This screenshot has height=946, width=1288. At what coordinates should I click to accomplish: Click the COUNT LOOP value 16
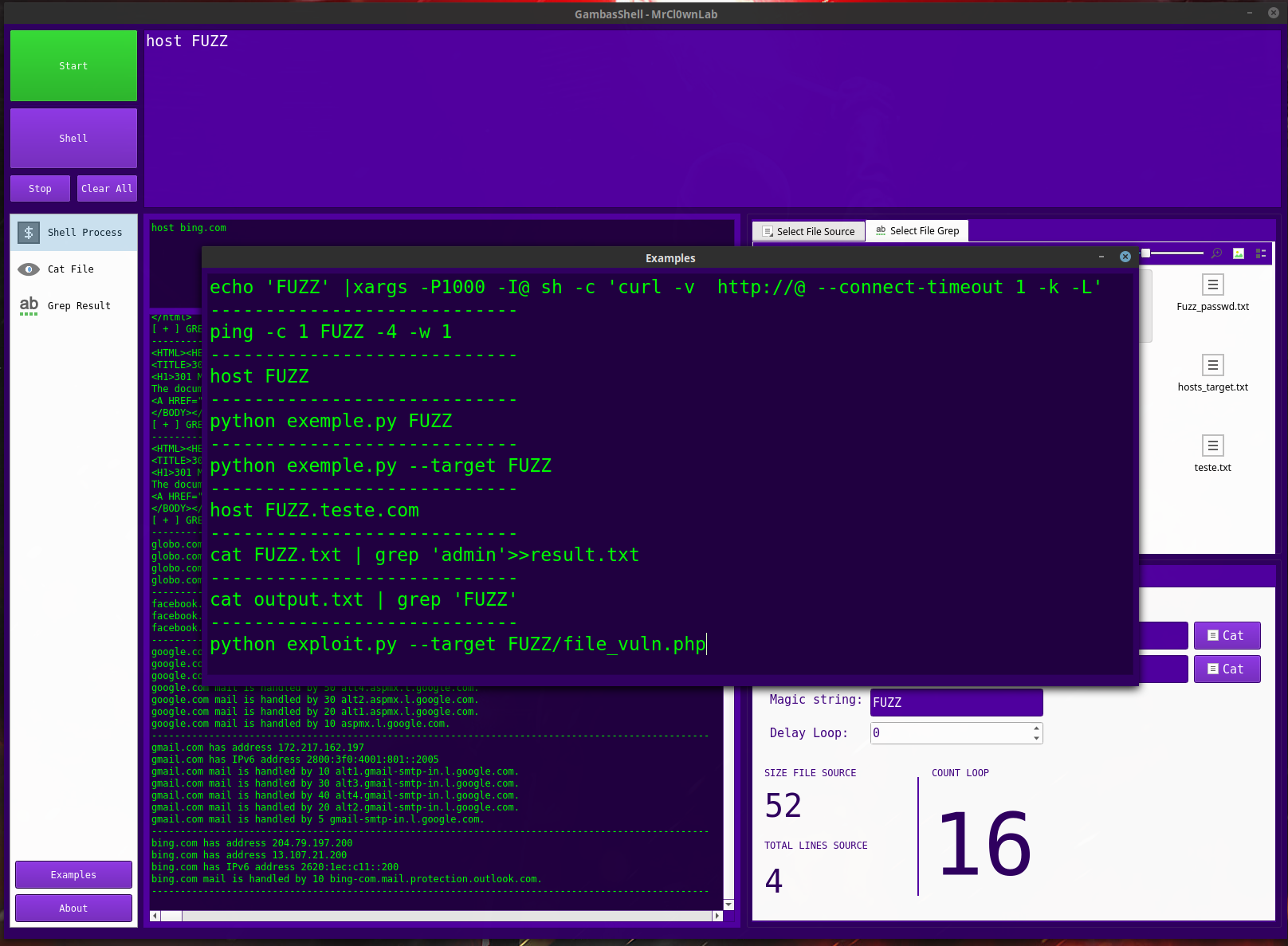(x=984, y=843)
